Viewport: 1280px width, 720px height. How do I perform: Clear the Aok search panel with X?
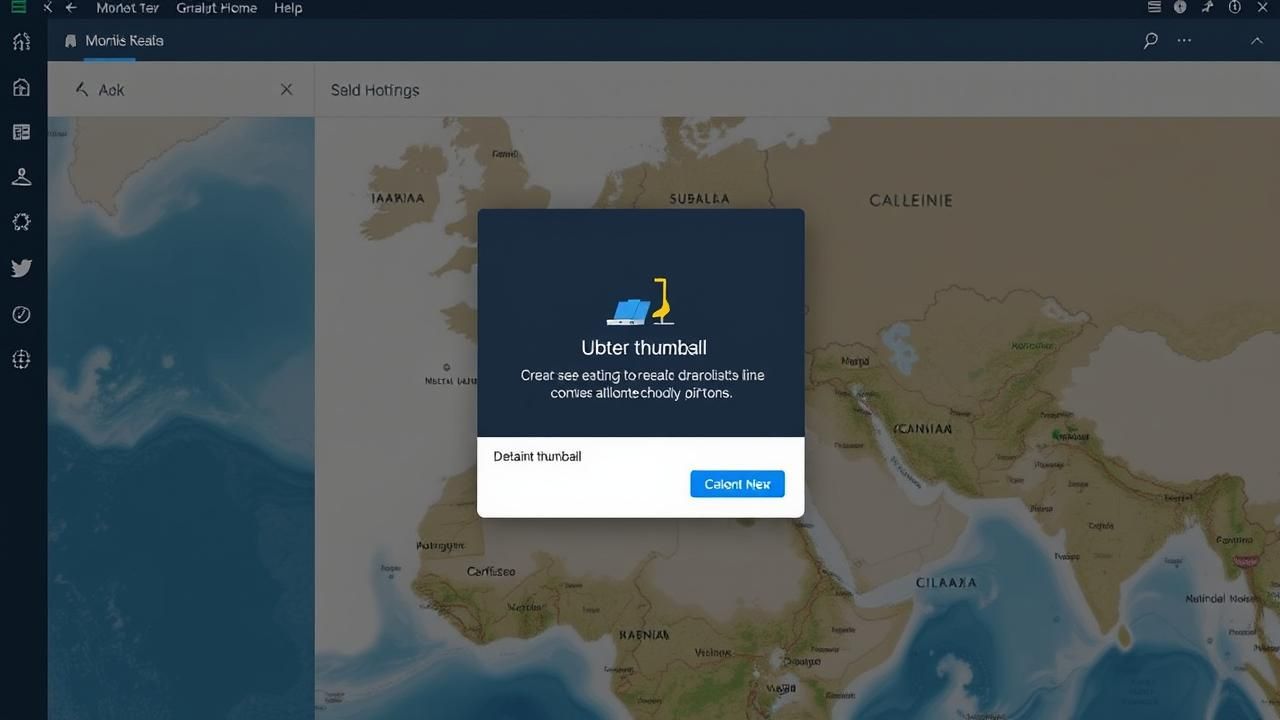pos(287,90)
